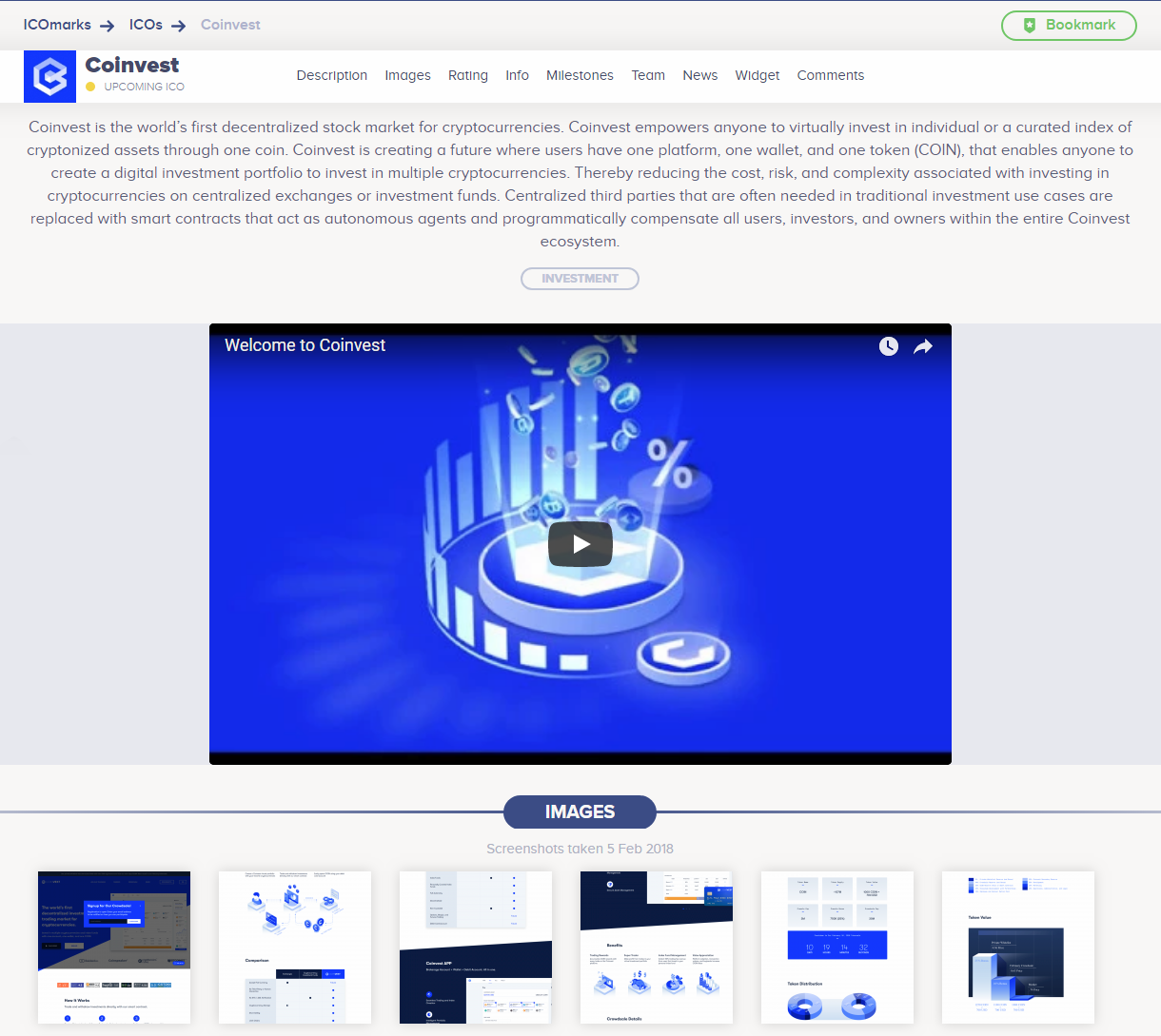
Task: Click the Share arrow icon on video
Action: 923,346
